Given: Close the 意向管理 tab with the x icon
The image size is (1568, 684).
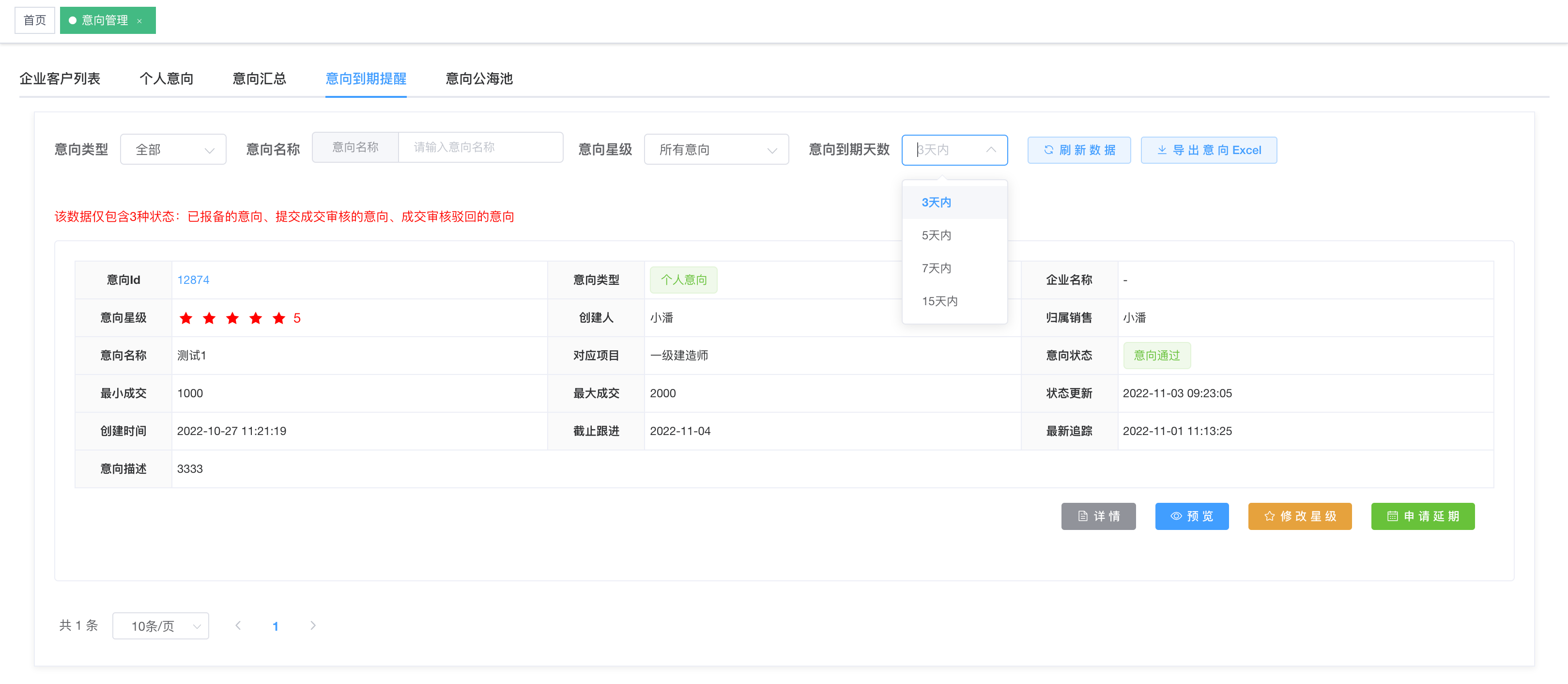Looking at the screenshot, I should (x=139, y=21).
